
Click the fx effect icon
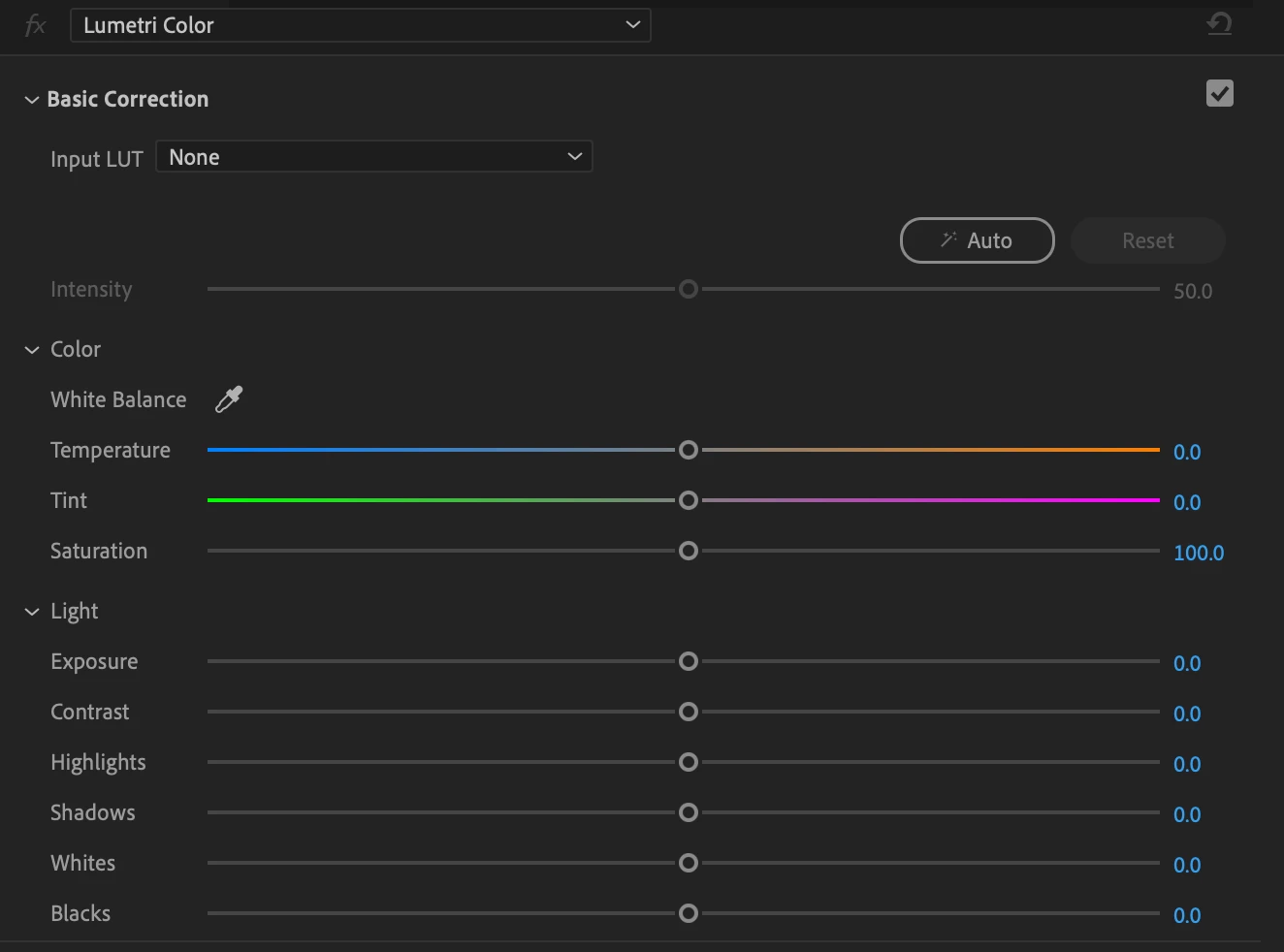pyautogui.click(x=36, y=25)
